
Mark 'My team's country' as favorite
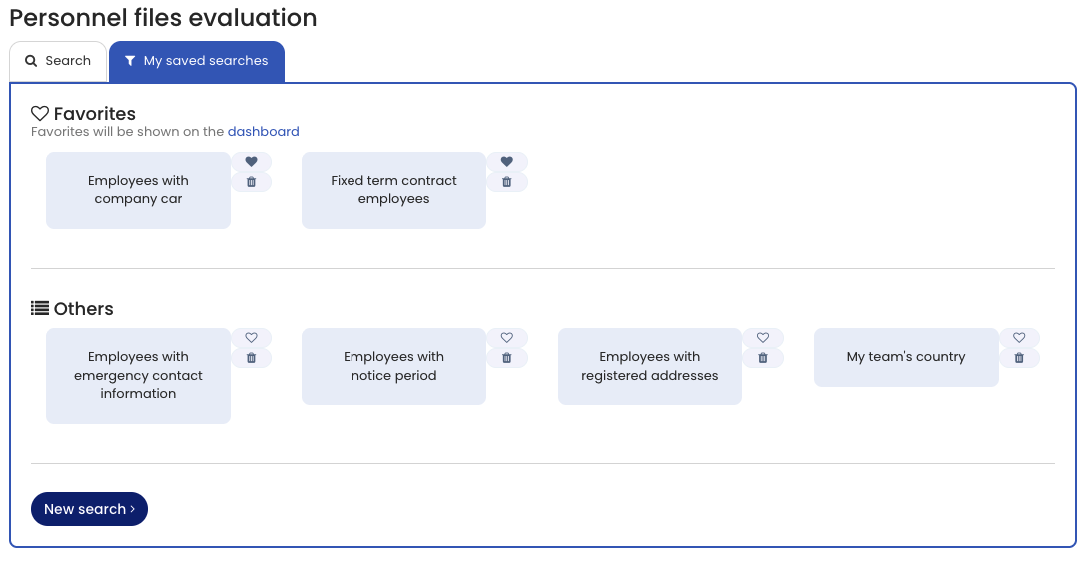pyautogui.click(x=1019, y=338)
